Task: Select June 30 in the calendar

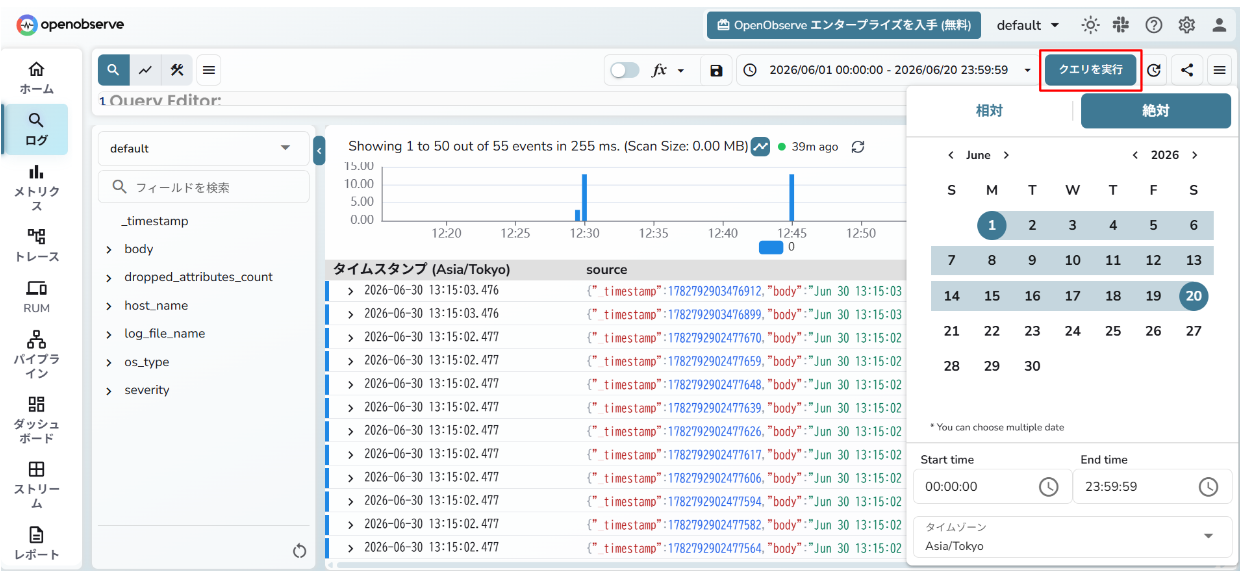Action: tap(1032, 366)
